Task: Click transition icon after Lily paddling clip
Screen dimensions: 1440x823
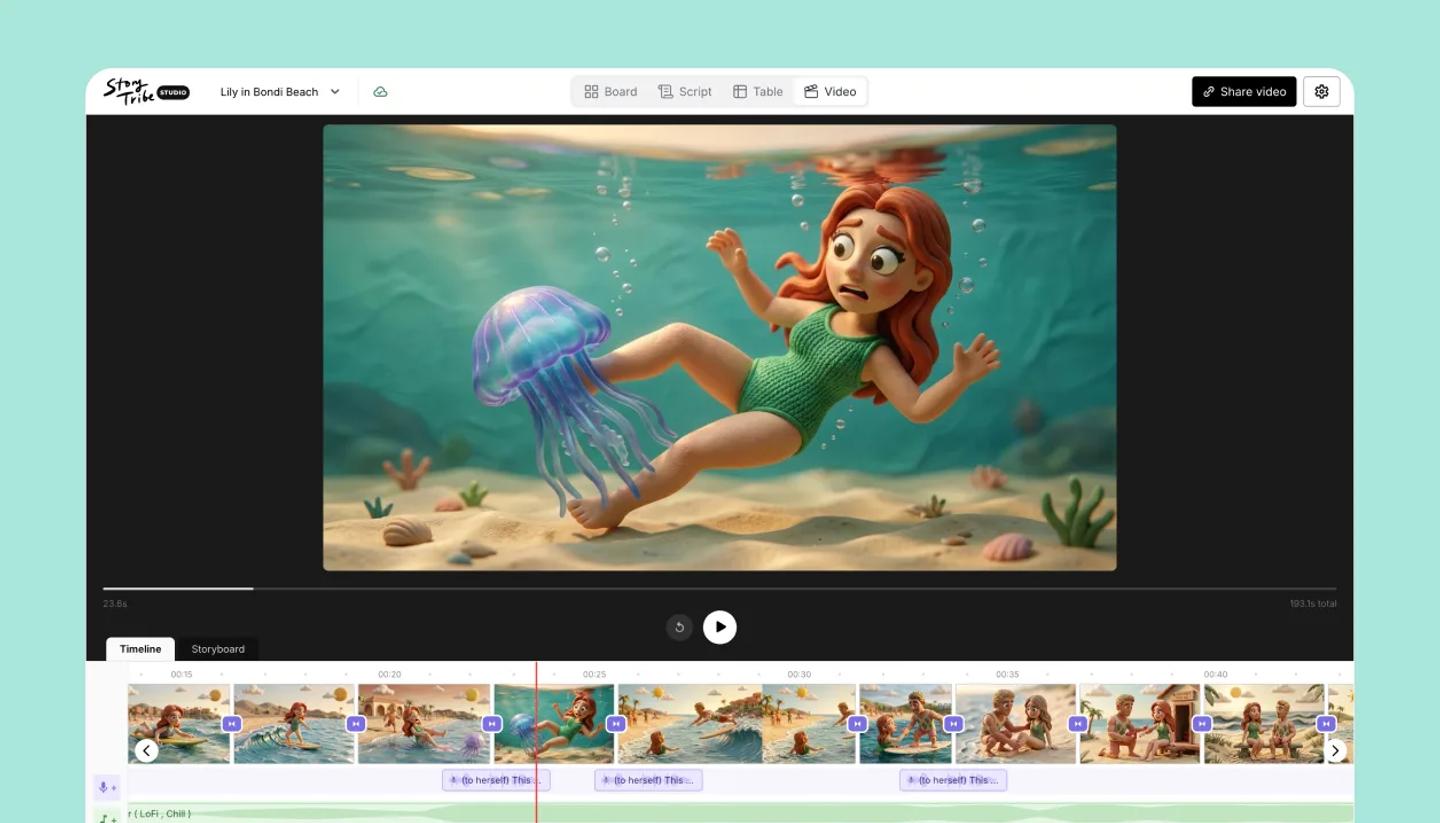Action: pyautogui.click(x=232, y=723)
